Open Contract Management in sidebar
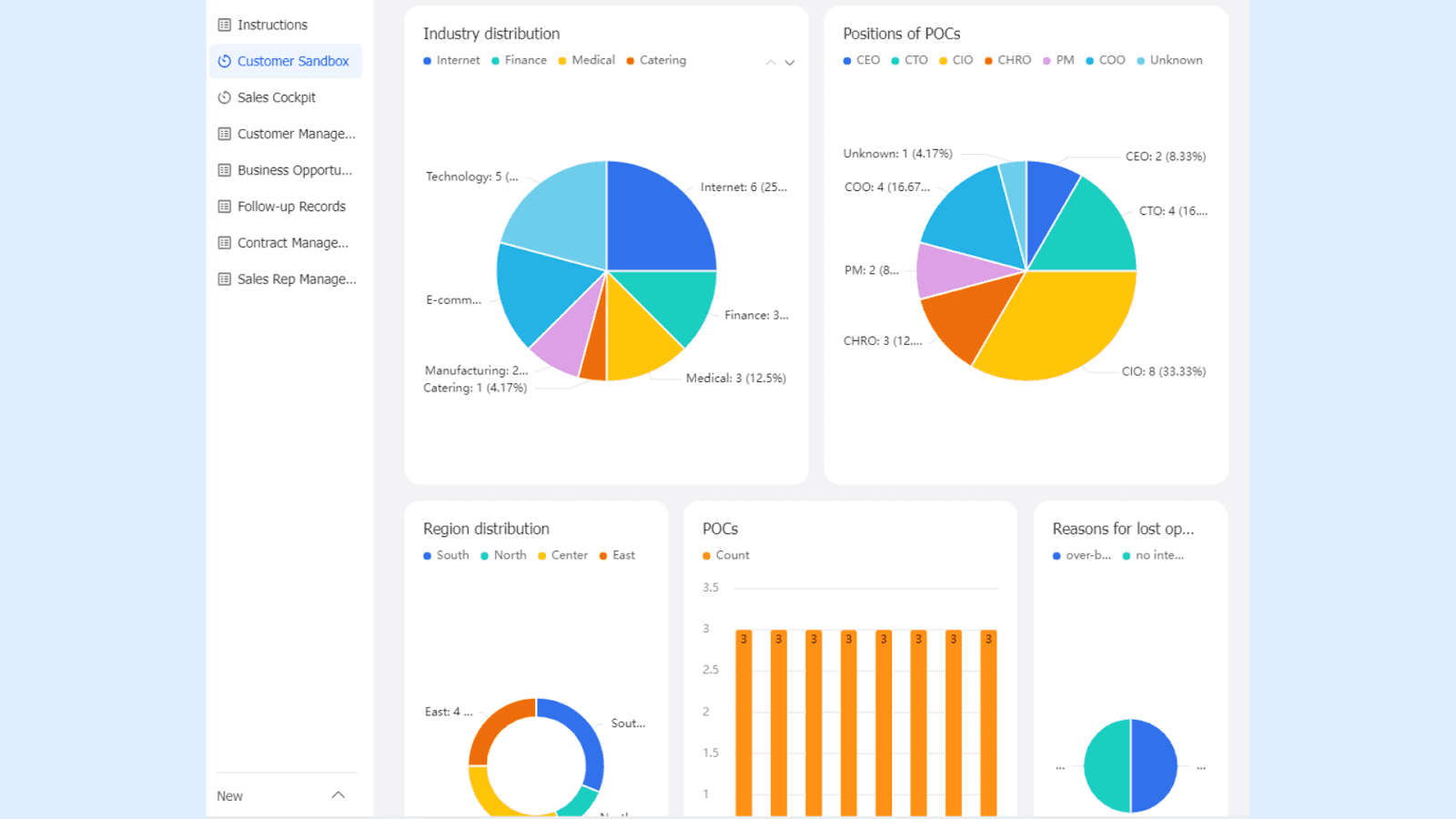Image resolution: width=1456 pixels, height=819 pixels. pyautogui.click(x=286, y=243)
